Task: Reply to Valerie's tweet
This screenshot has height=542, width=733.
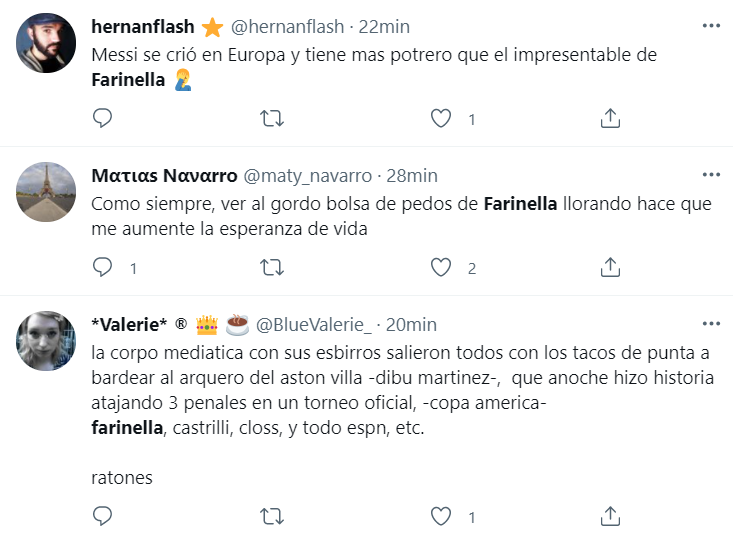Action: [x=102, y=517]
